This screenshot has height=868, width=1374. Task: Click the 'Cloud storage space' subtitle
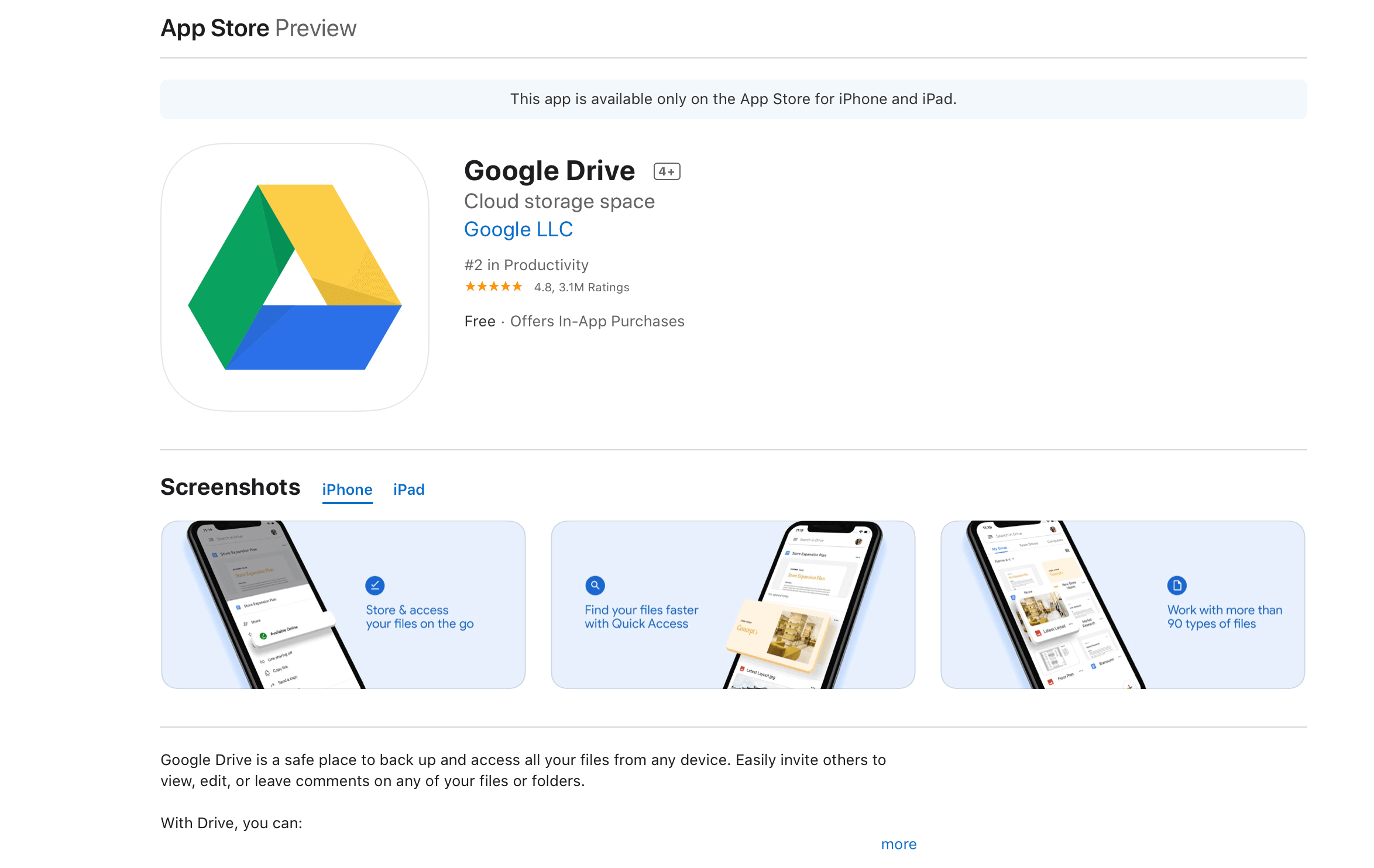pyautogui.click(x=559, y=201)
